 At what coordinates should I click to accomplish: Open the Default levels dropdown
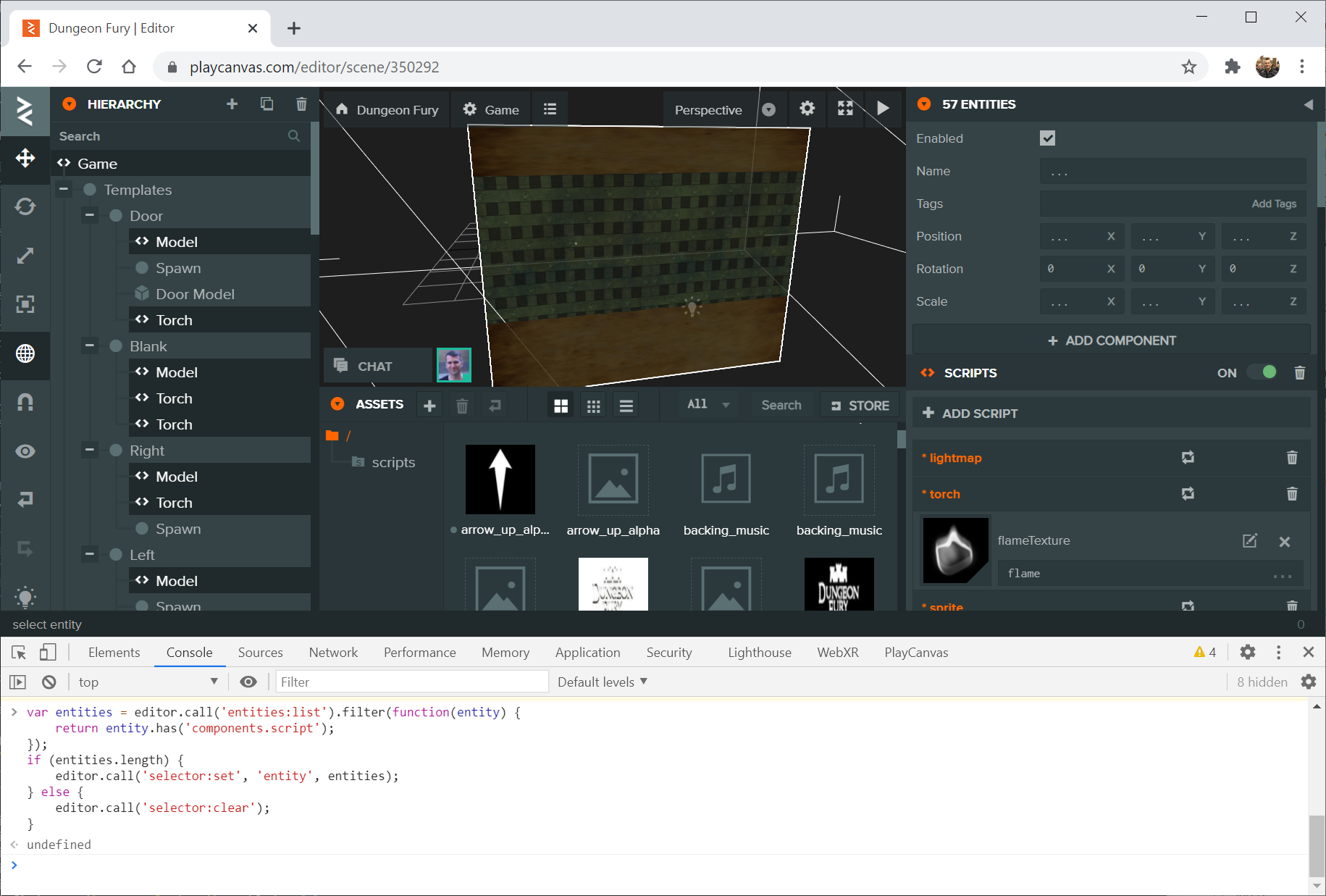pyautogui.click(x=603, y=682)
